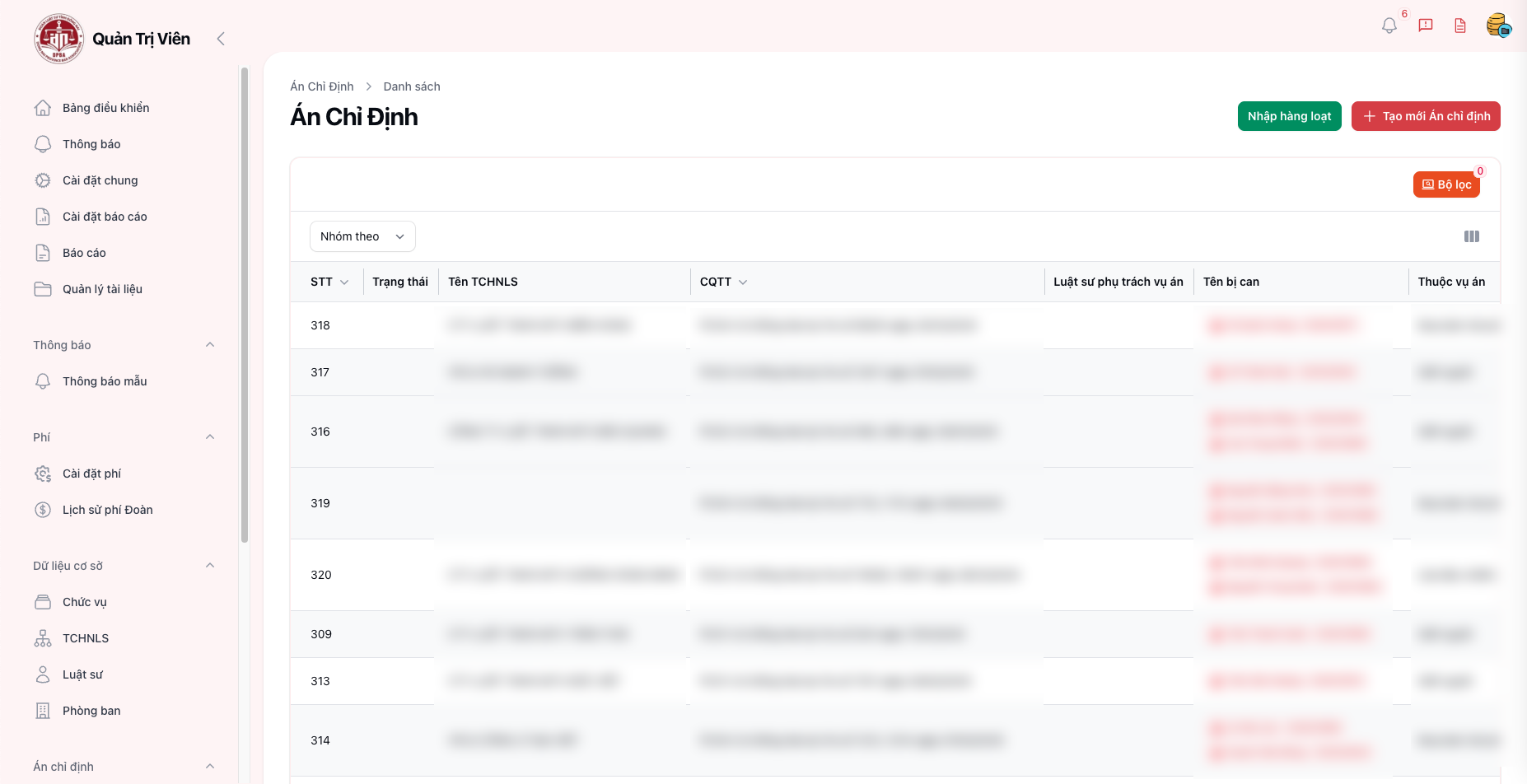Open Quản lý tài liệu menu item
This screenshot has height=784, width=1527.
(102, 289)
